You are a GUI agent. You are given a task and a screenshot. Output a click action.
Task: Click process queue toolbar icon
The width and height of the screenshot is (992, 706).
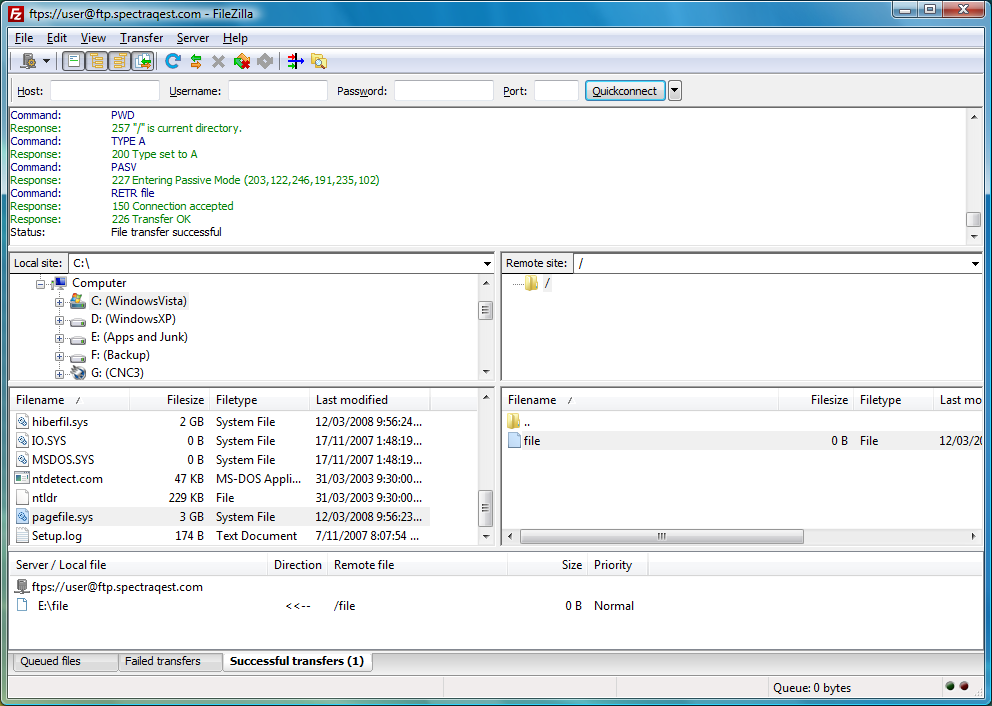196,62
